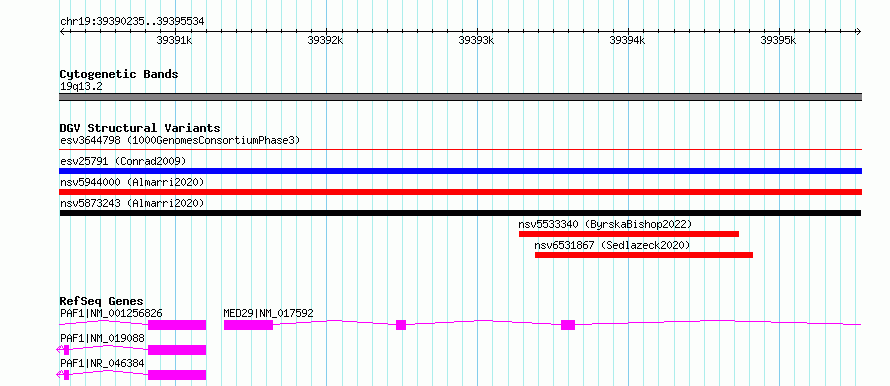
Task: Open variant nsv6531867 (Sedlazeck2020) label
Action: pyautogui.click(x=612, y=245)
